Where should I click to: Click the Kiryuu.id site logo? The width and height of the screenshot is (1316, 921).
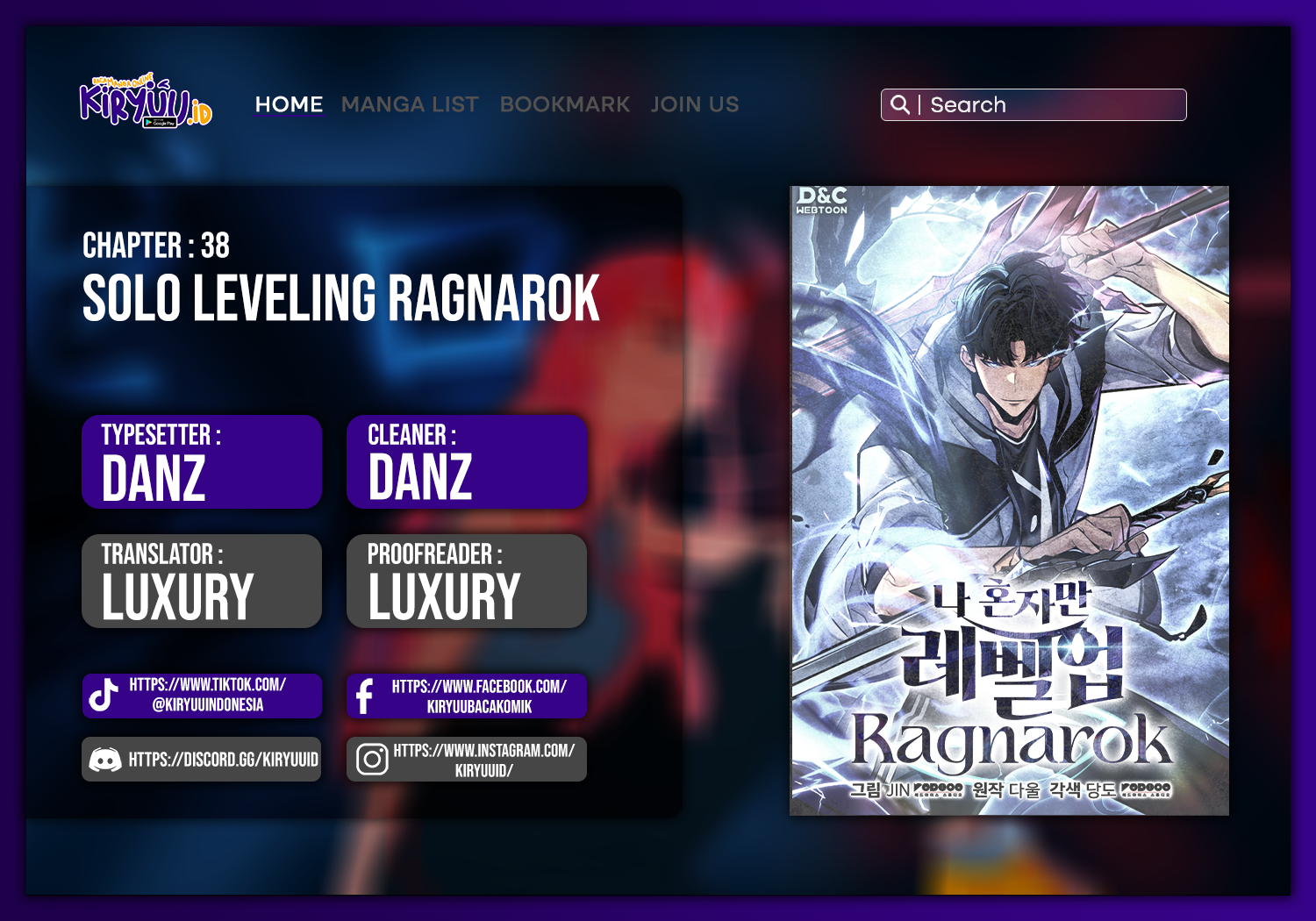[x=146, y=102]
